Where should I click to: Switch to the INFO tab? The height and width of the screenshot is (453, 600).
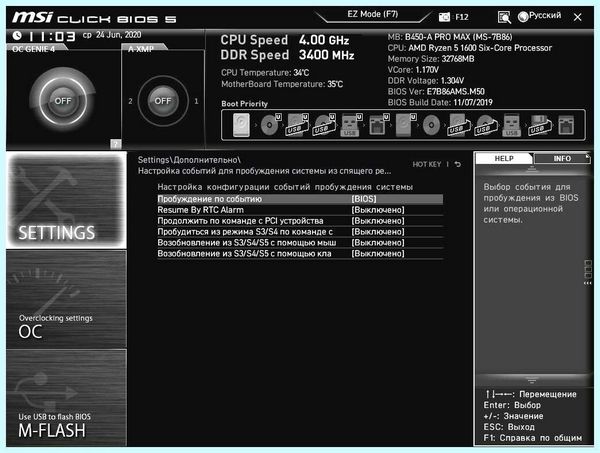tap(562, 158)
